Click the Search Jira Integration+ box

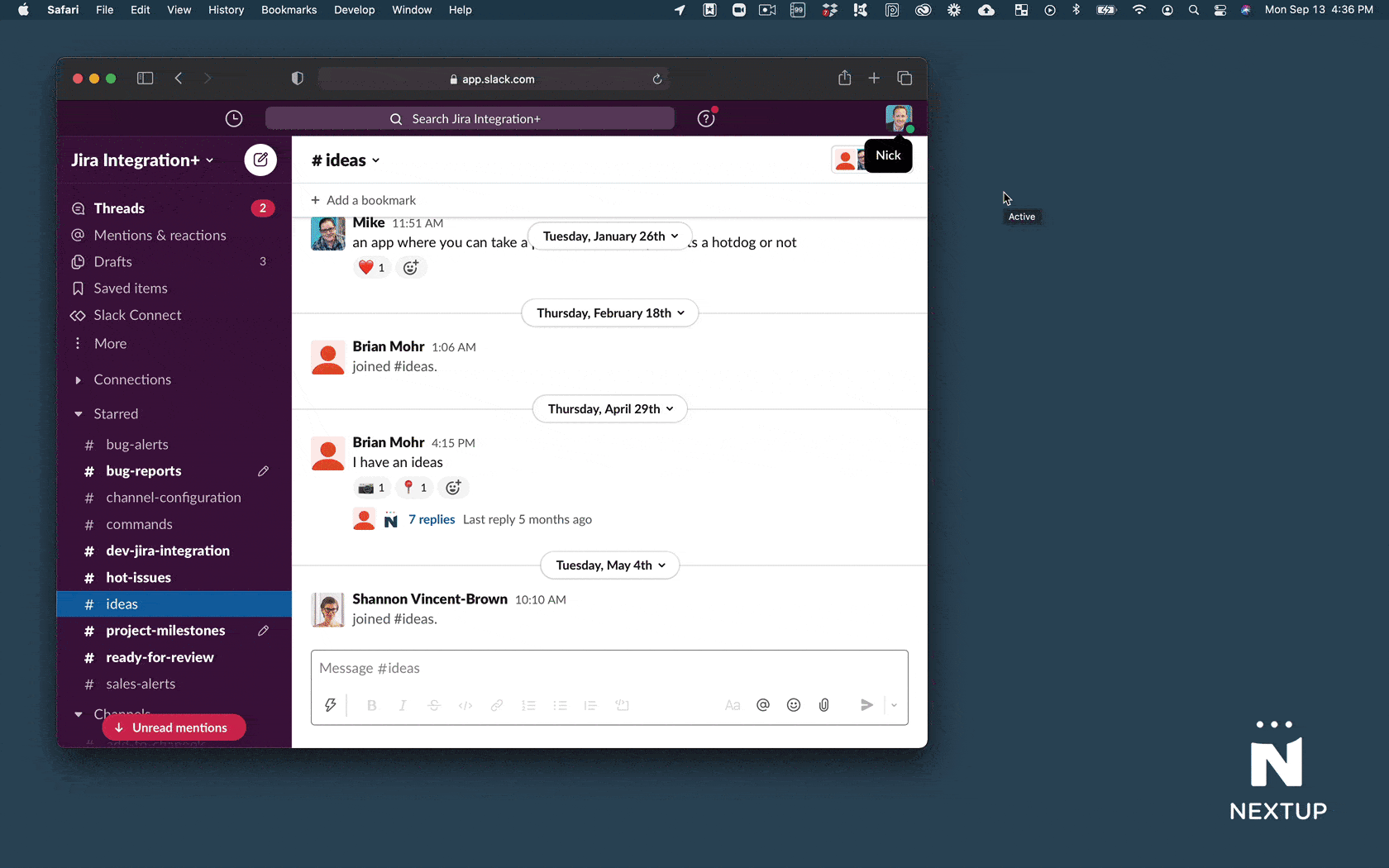point(470,119)
